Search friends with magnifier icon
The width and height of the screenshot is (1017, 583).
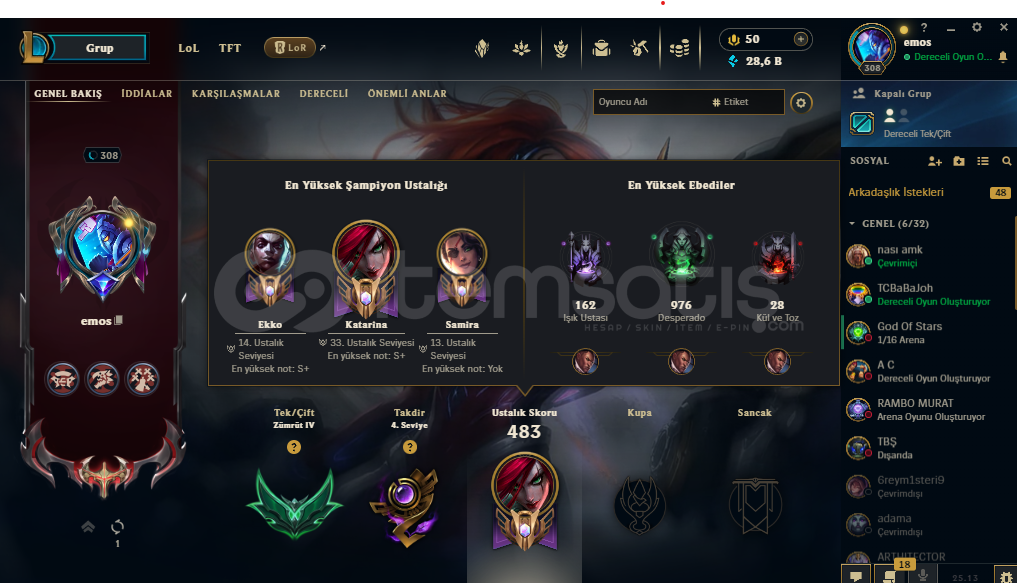click(1007, 161)
